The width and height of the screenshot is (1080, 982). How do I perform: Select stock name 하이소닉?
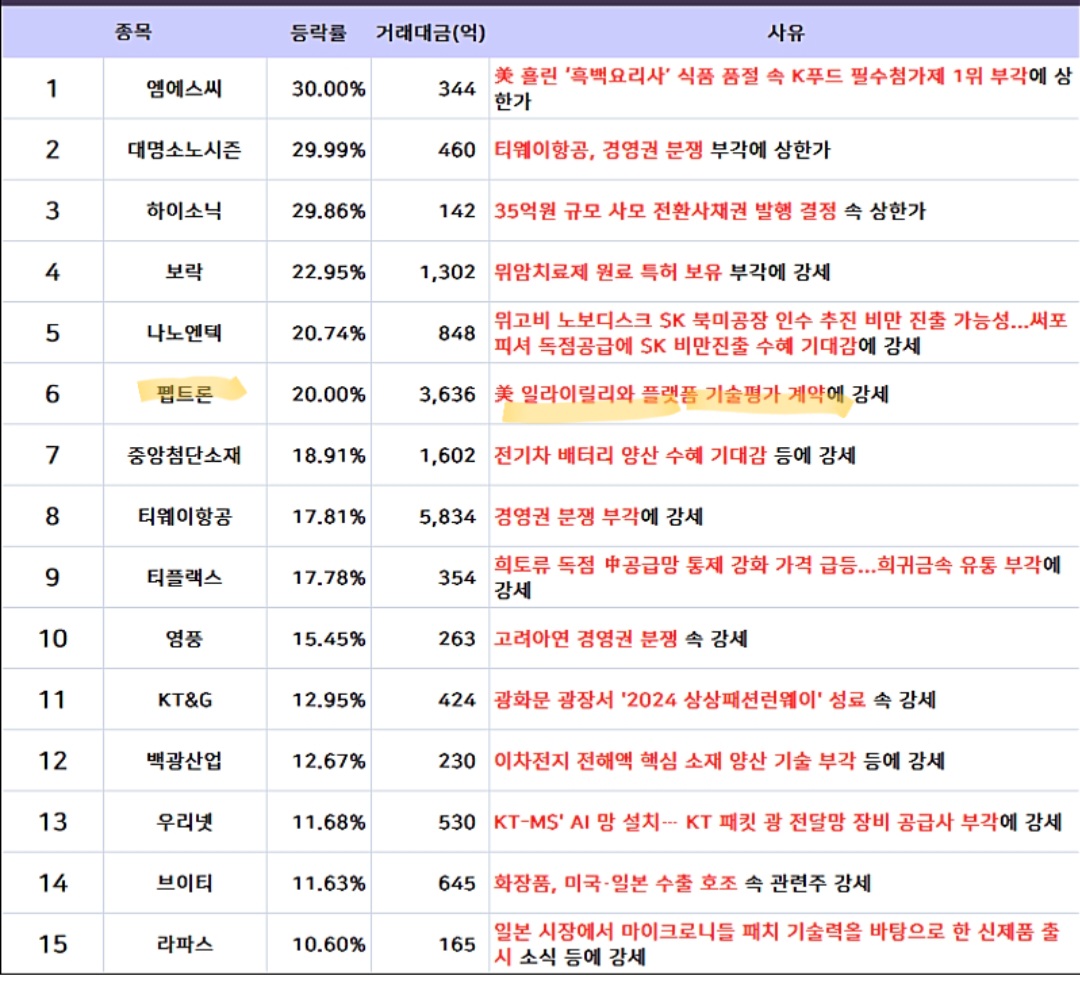184,211
